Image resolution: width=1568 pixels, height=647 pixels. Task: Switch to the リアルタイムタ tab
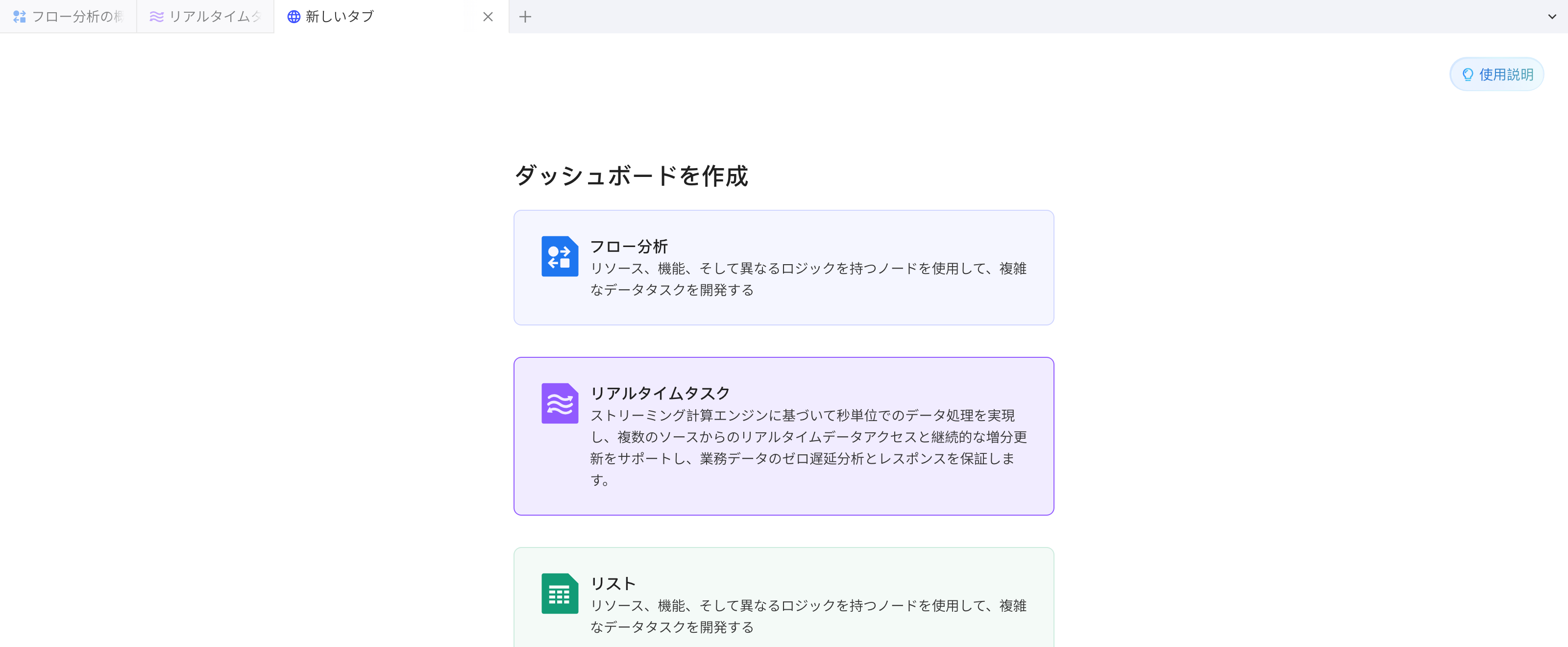[x=206, y=17]
